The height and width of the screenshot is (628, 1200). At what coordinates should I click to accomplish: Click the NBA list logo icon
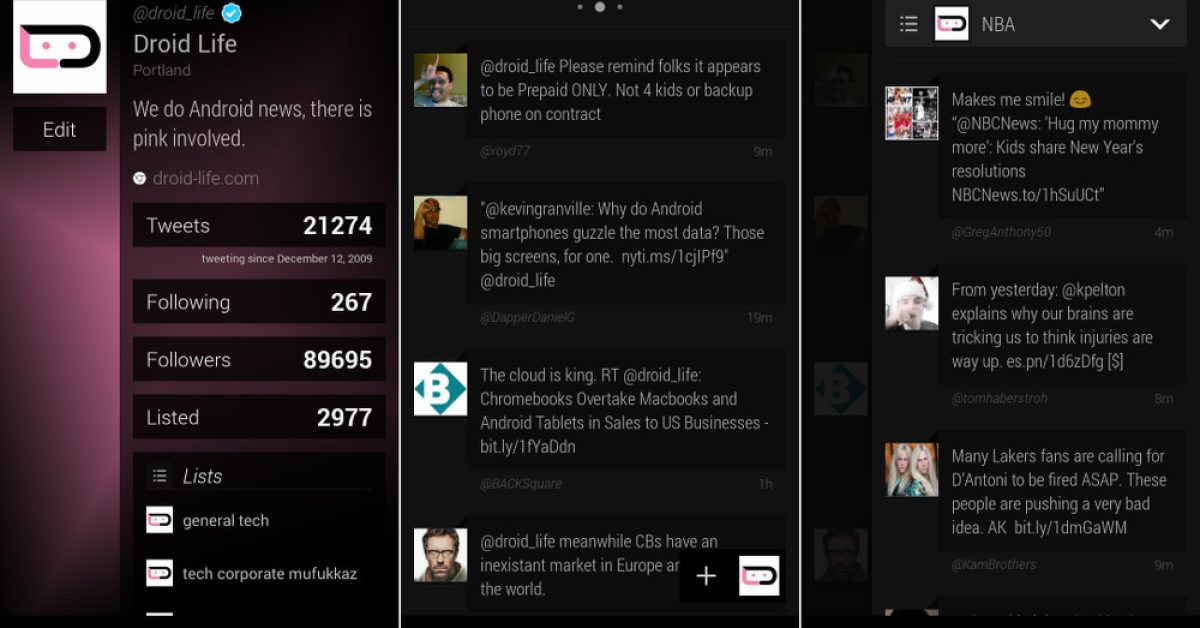pos(951,24)
